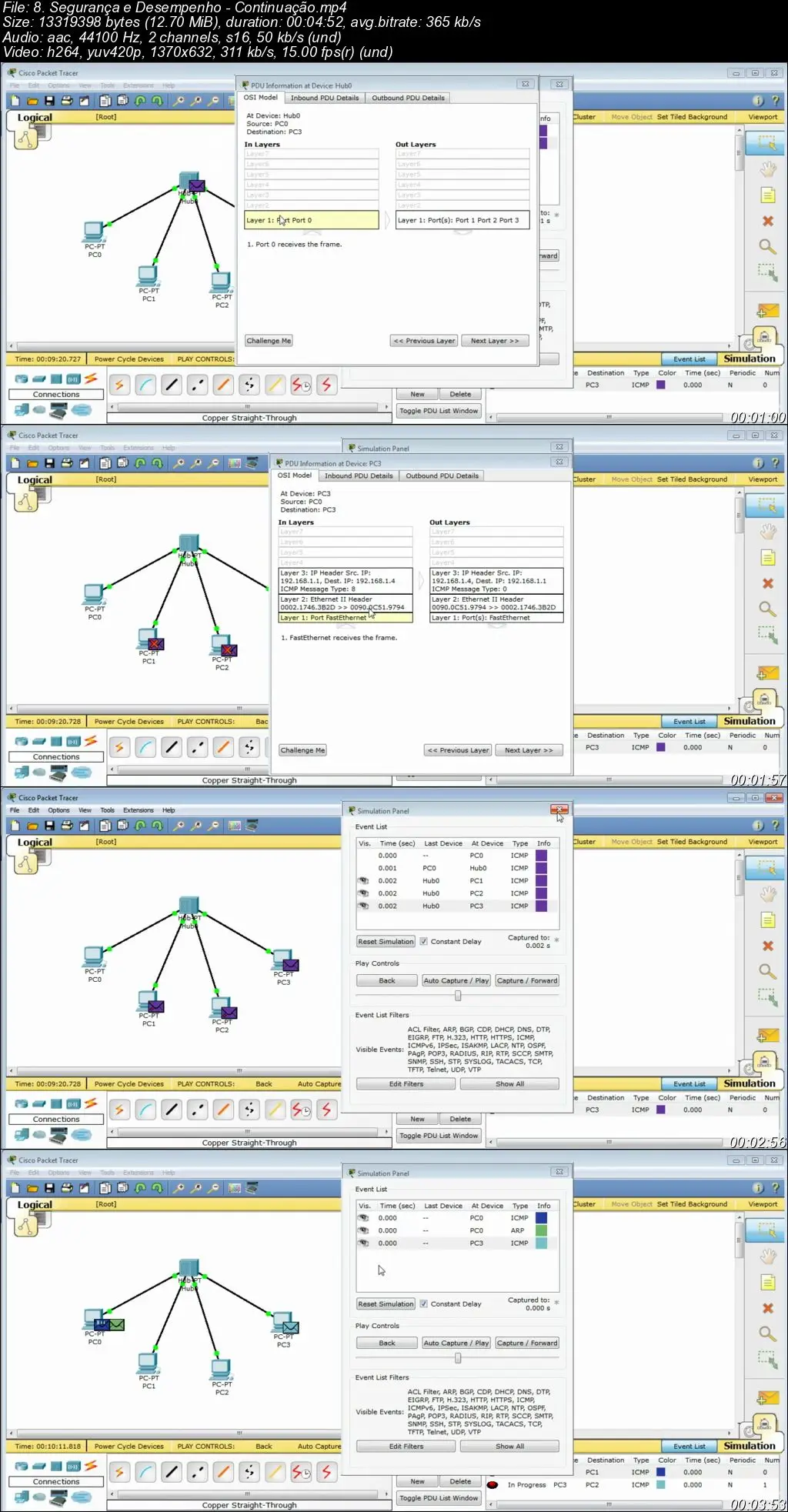Toggle Constant Delay checkbox in 00:03:53 panel

click(423, 1303)
